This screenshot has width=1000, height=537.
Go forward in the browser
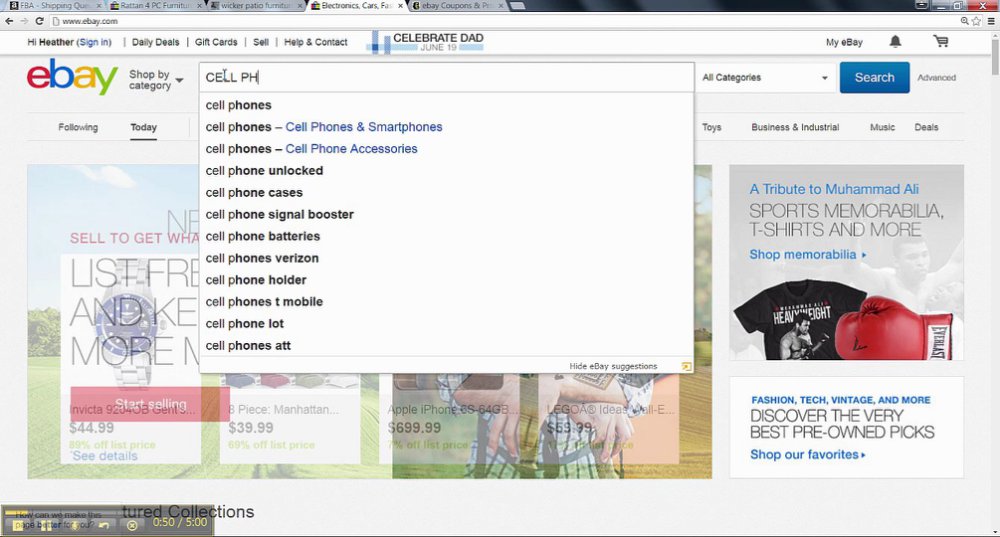[24, 21]
